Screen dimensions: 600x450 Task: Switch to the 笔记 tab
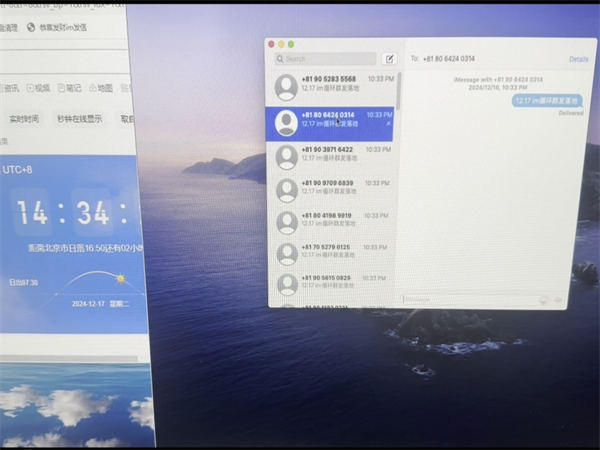pos(70,88)
